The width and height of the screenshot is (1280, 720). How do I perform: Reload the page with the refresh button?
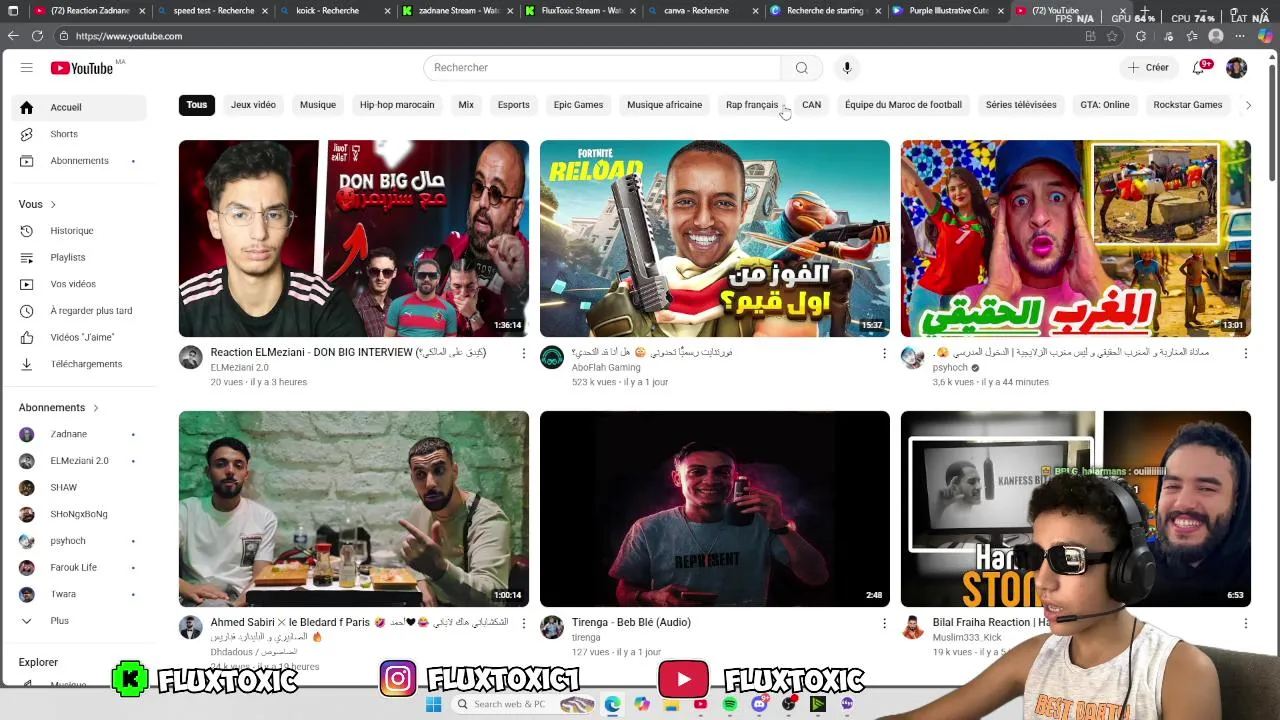[x=37, y=36]
